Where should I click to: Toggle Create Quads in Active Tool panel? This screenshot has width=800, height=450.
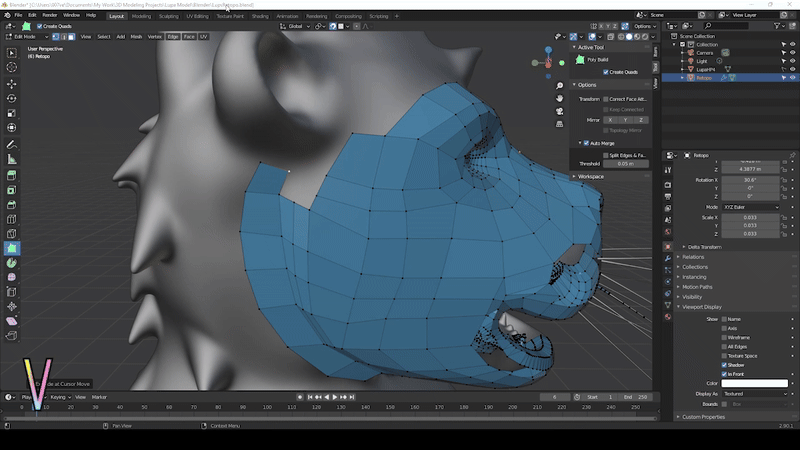click(x=606, y=72)
